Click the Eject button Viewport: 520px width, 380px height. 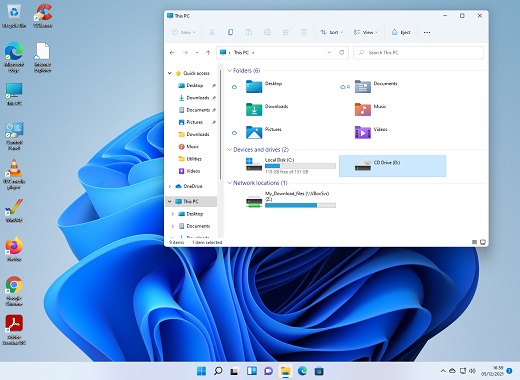401,32
